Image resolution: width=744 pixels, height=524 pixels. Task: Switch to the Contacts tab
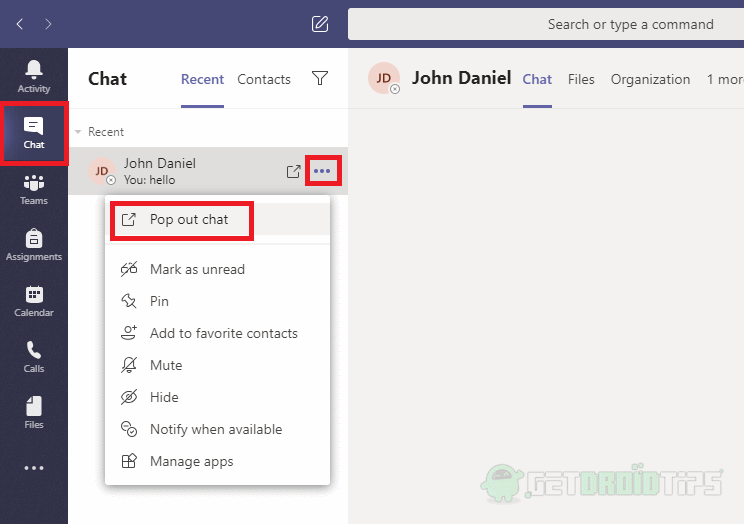coord(264,79)
